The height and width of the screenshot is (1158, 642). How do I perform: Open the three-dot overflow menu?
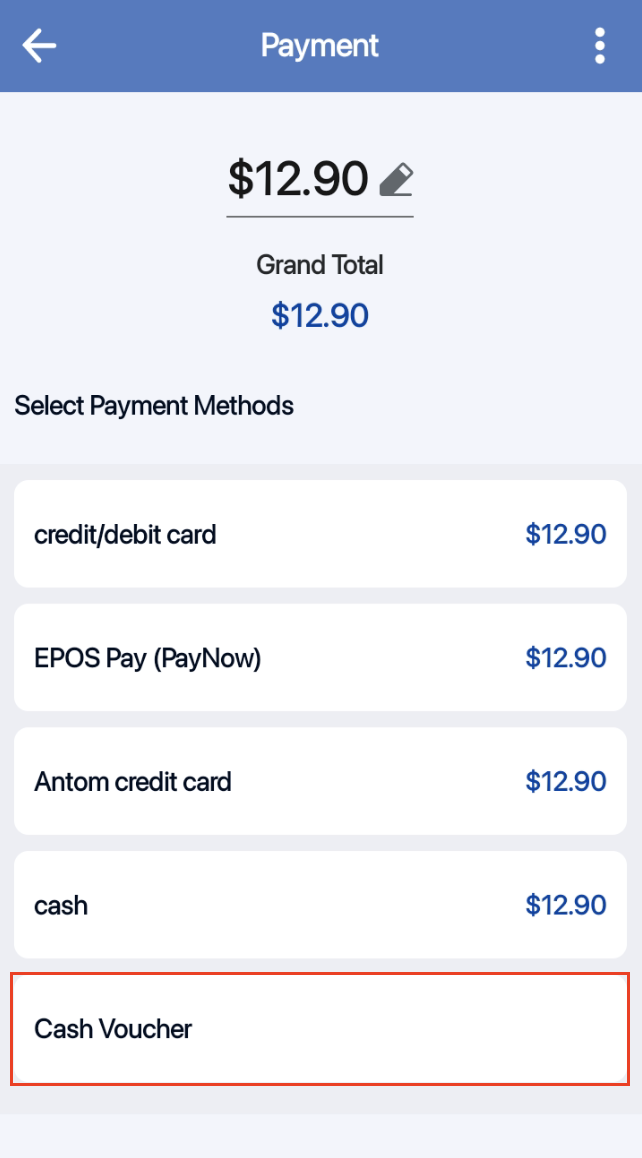tap(599, 46)
